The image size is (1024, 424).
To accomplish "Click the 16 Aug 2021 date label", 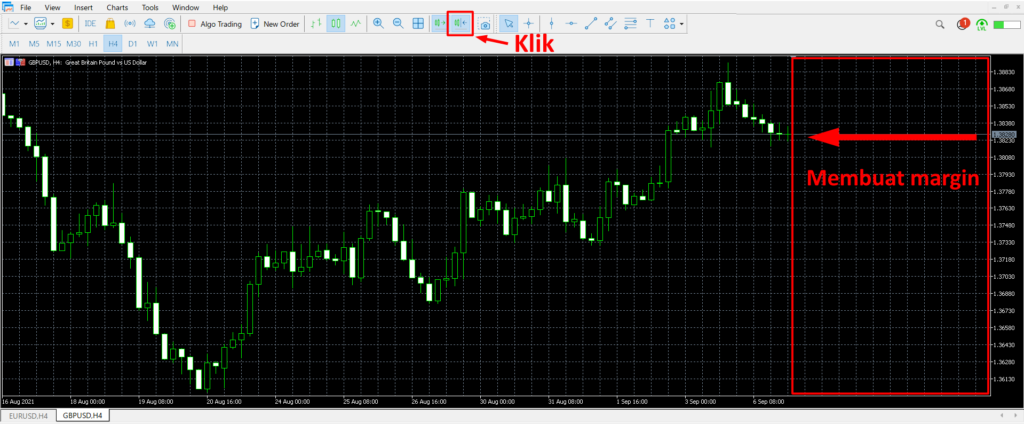I will [16, 402].
